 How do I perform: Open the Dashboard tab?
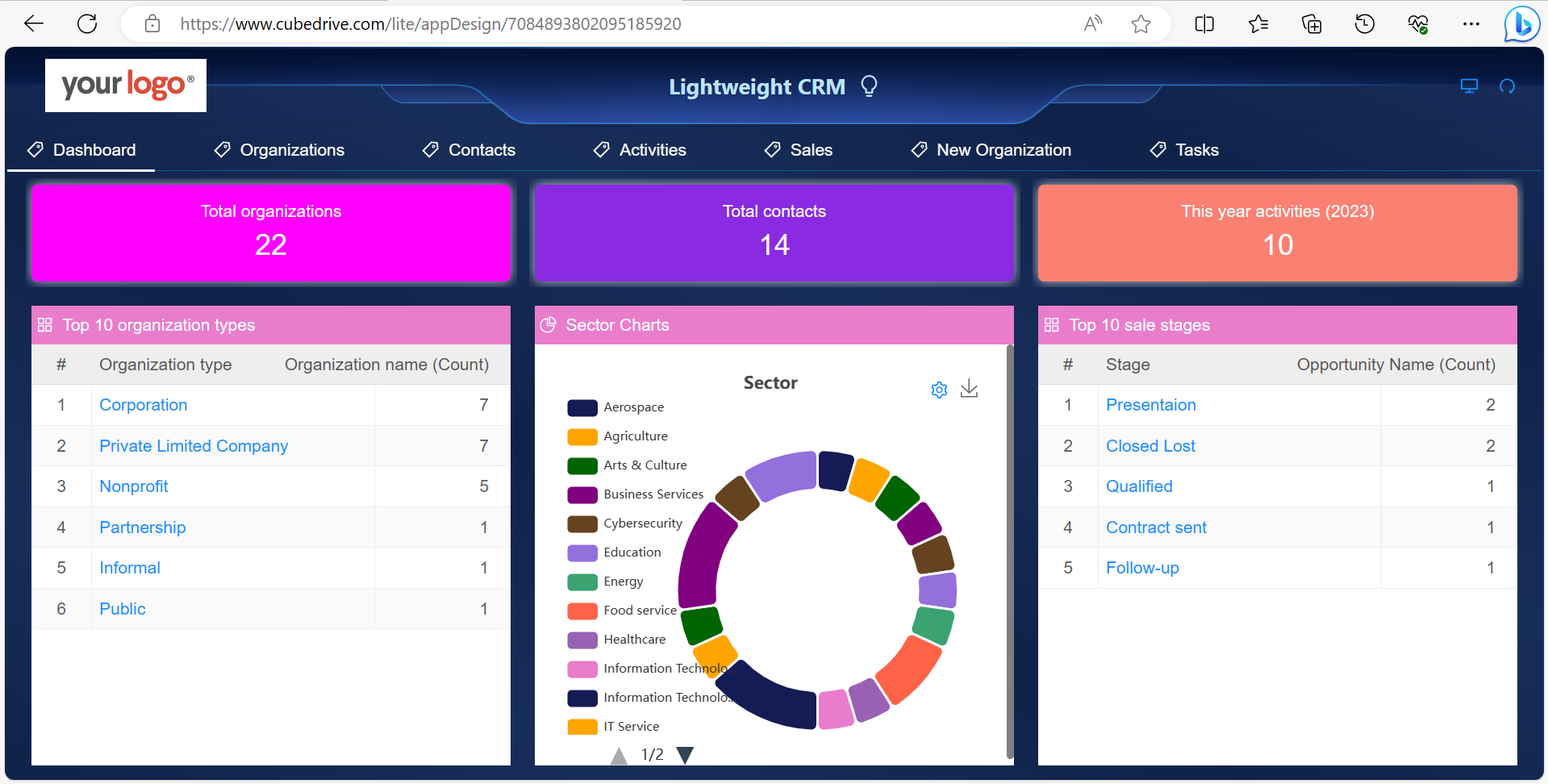[81, 150]
